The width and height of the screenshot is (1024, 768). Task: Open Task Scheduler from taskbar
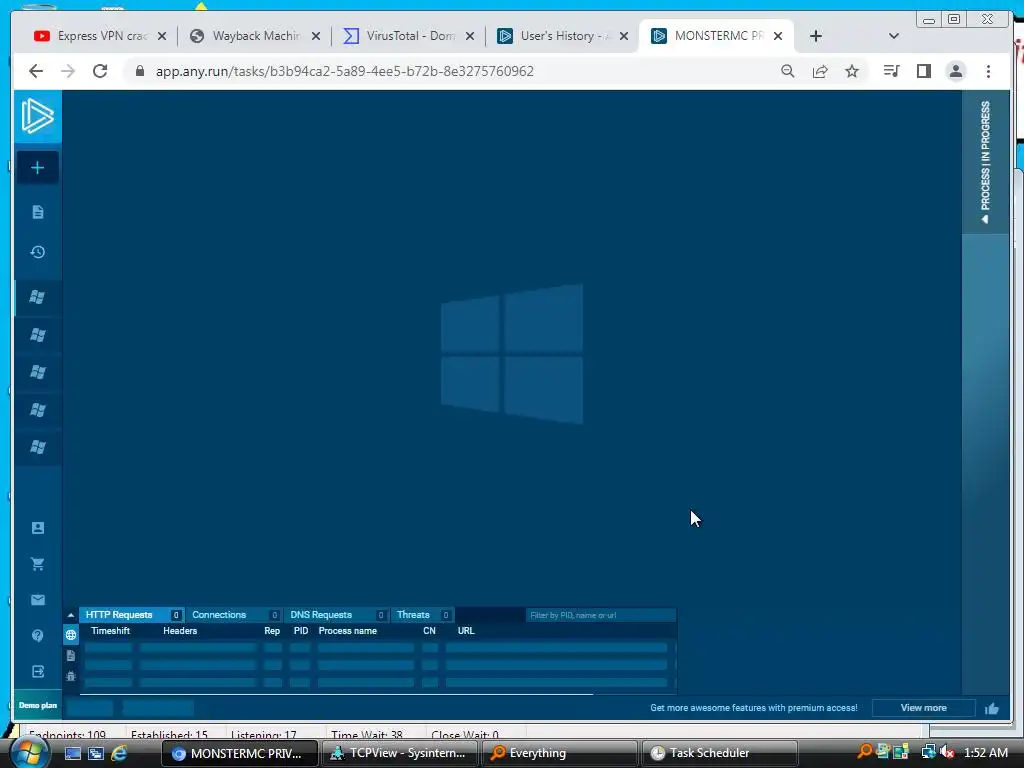click(720, 753)
